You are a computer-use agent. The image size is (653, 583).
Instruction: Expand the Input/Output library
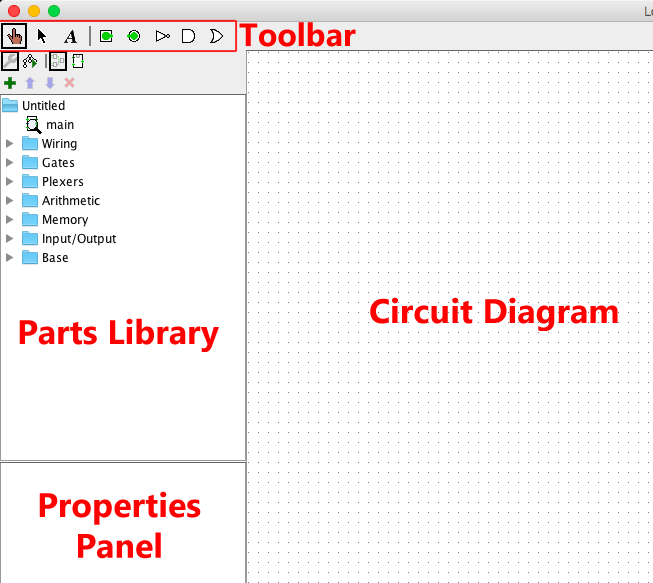coord(10,239)
